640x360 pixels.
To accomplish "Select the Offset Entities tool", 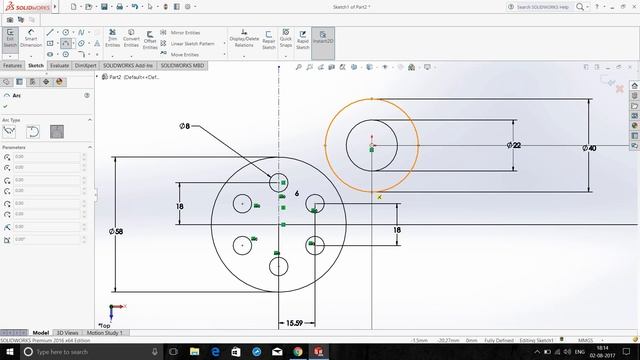I will pyautogui.click(x=150, y=40).
